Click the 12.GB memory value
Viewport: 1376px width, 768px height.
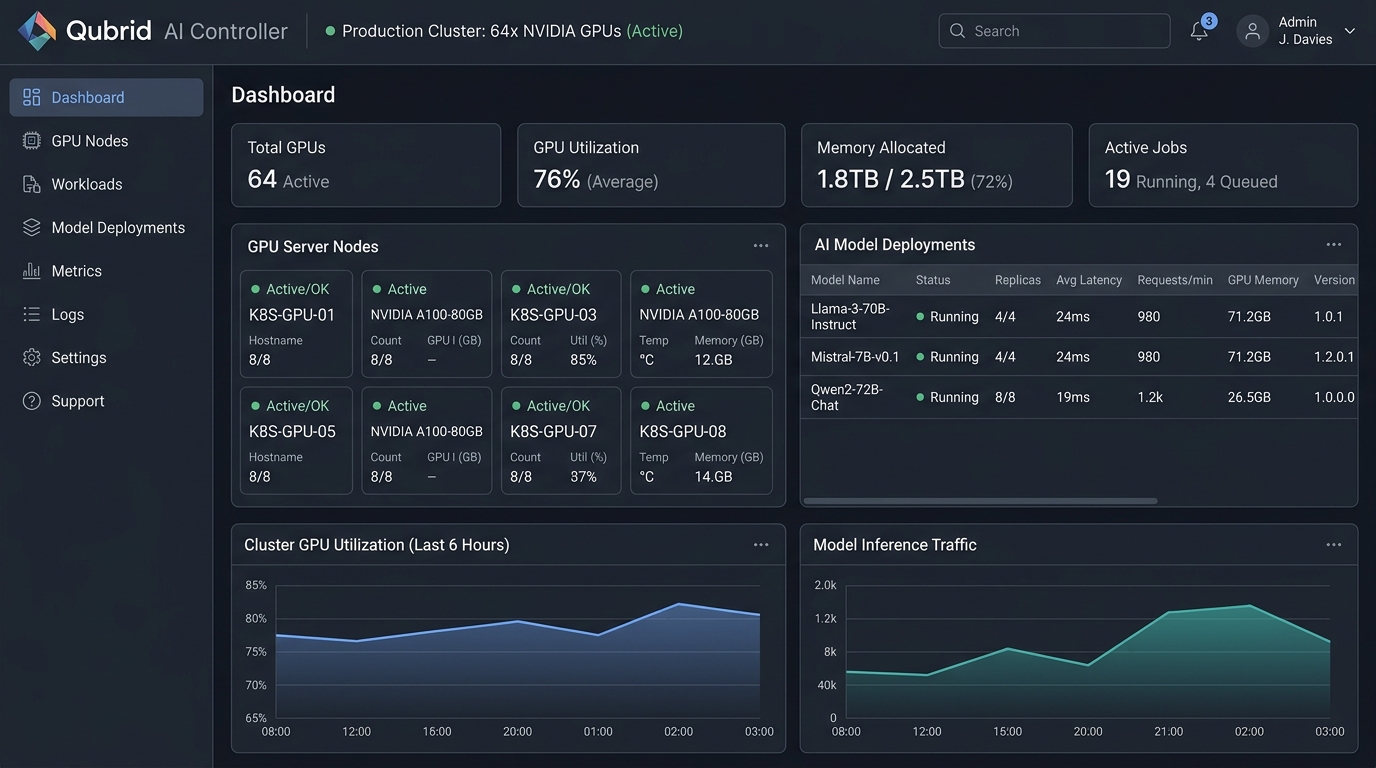point(714,360)
